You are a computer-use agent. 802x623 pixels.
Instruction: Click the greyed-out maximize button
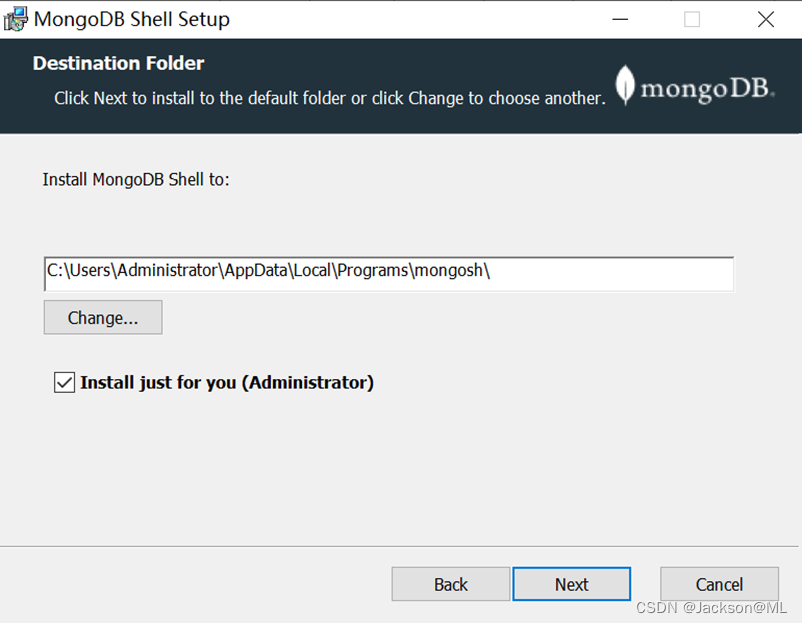pyautogui.click(x=692, y=19)
